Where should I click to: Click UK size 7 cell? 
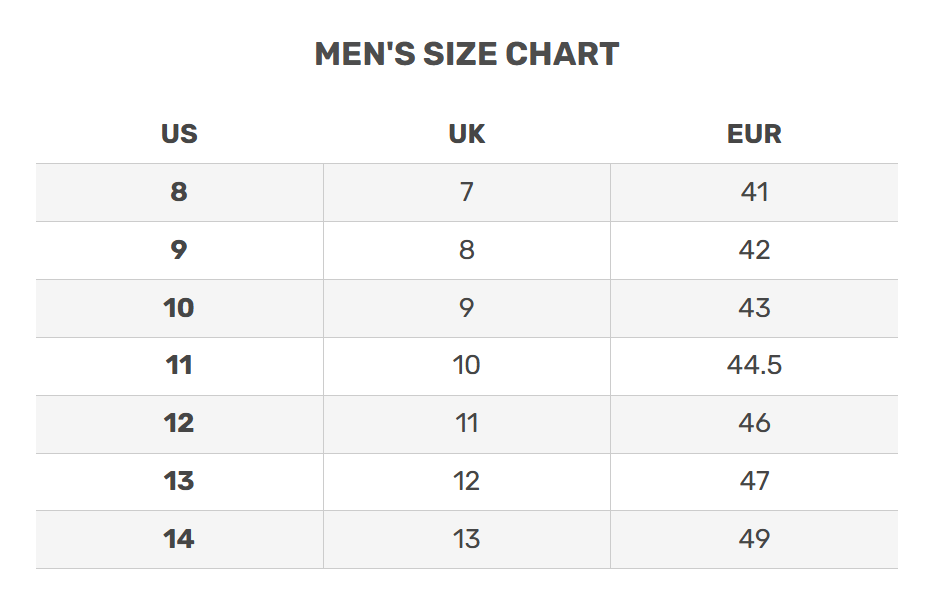coord(467,192)
